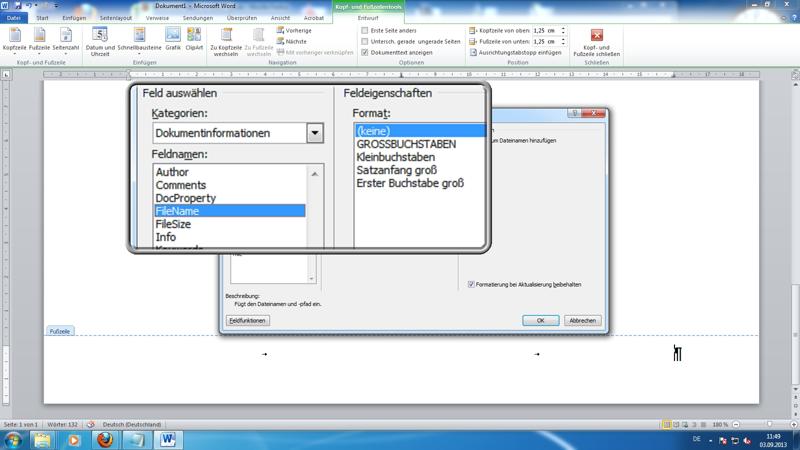This screenshot has height=450, width=800.
Task: Click the 180 % zoom level
Action: (720, 424)
